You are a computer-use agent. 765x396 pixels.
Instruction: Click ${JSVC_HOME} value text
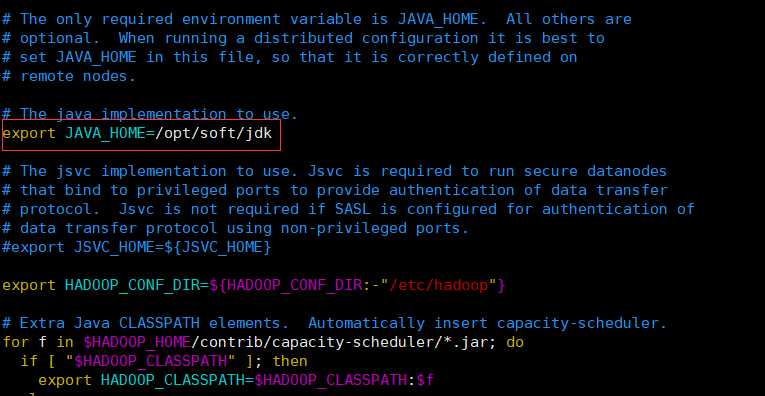click(x=217, y=247)
